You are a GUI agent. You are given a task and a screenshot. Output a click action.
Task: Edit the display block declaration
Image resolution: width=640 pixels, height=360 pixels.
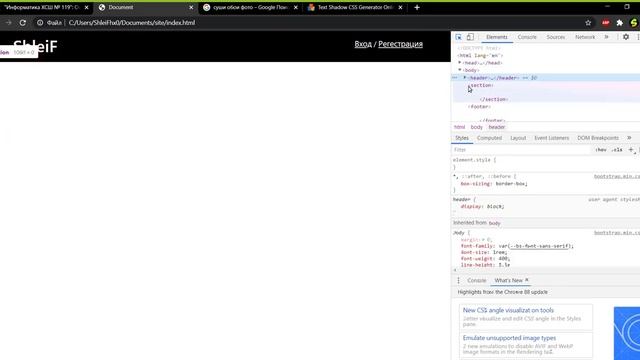coord(482,207)
